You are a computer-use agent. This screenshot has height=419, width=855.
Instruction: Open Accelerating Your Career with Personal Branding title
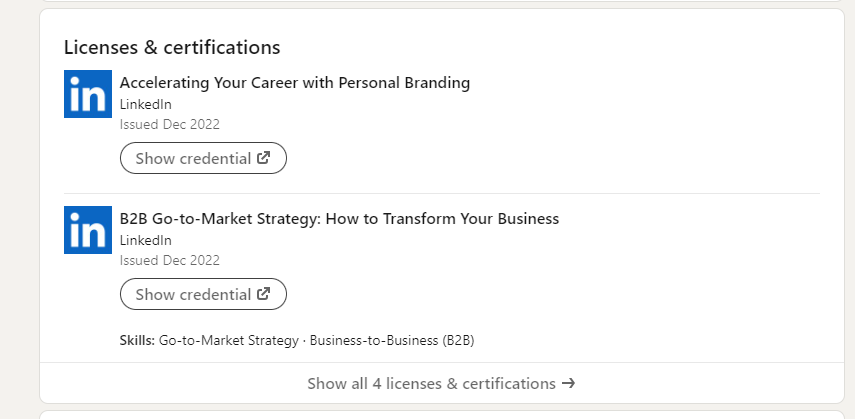coord(294,83)
